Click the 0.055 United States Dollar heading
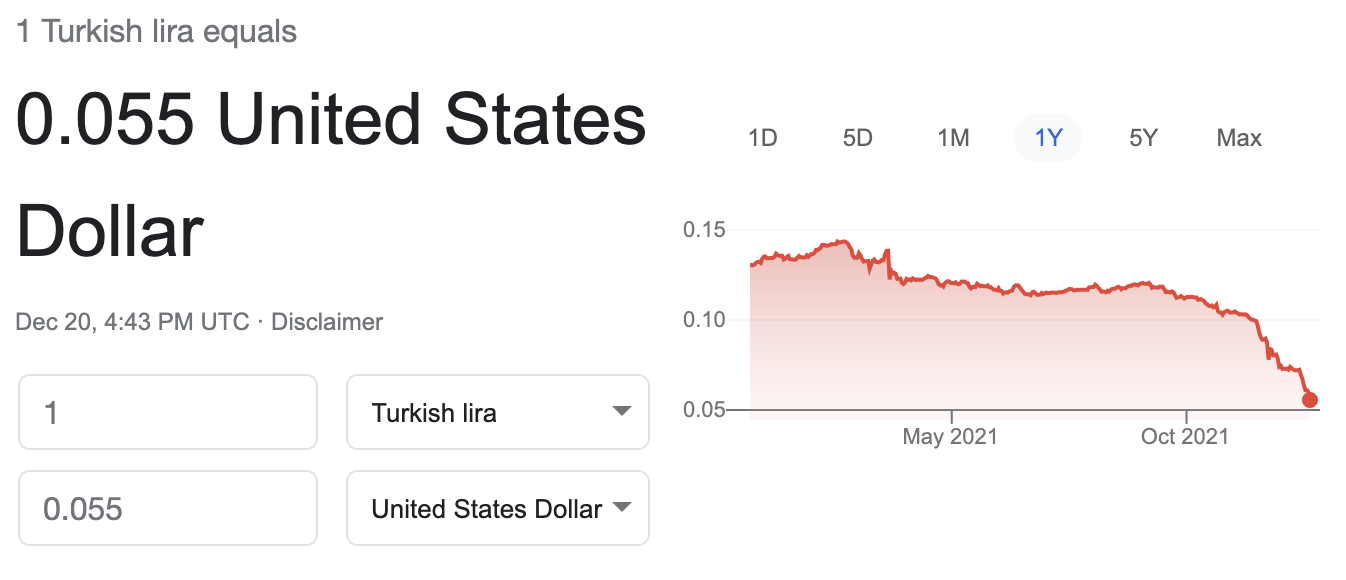 pyautogui.click(x=331, y=176)
